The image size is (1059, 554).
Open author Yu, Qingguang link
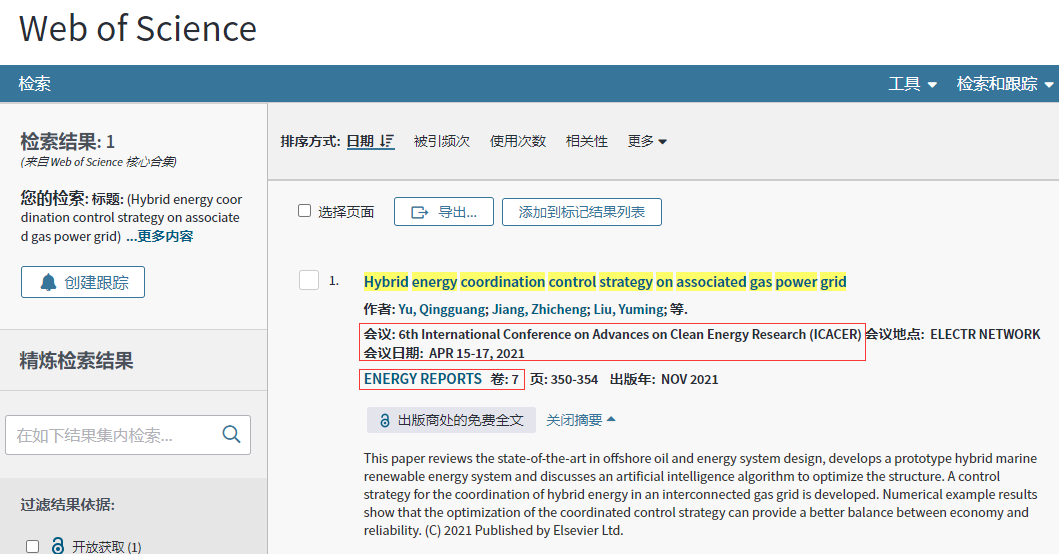441,309
